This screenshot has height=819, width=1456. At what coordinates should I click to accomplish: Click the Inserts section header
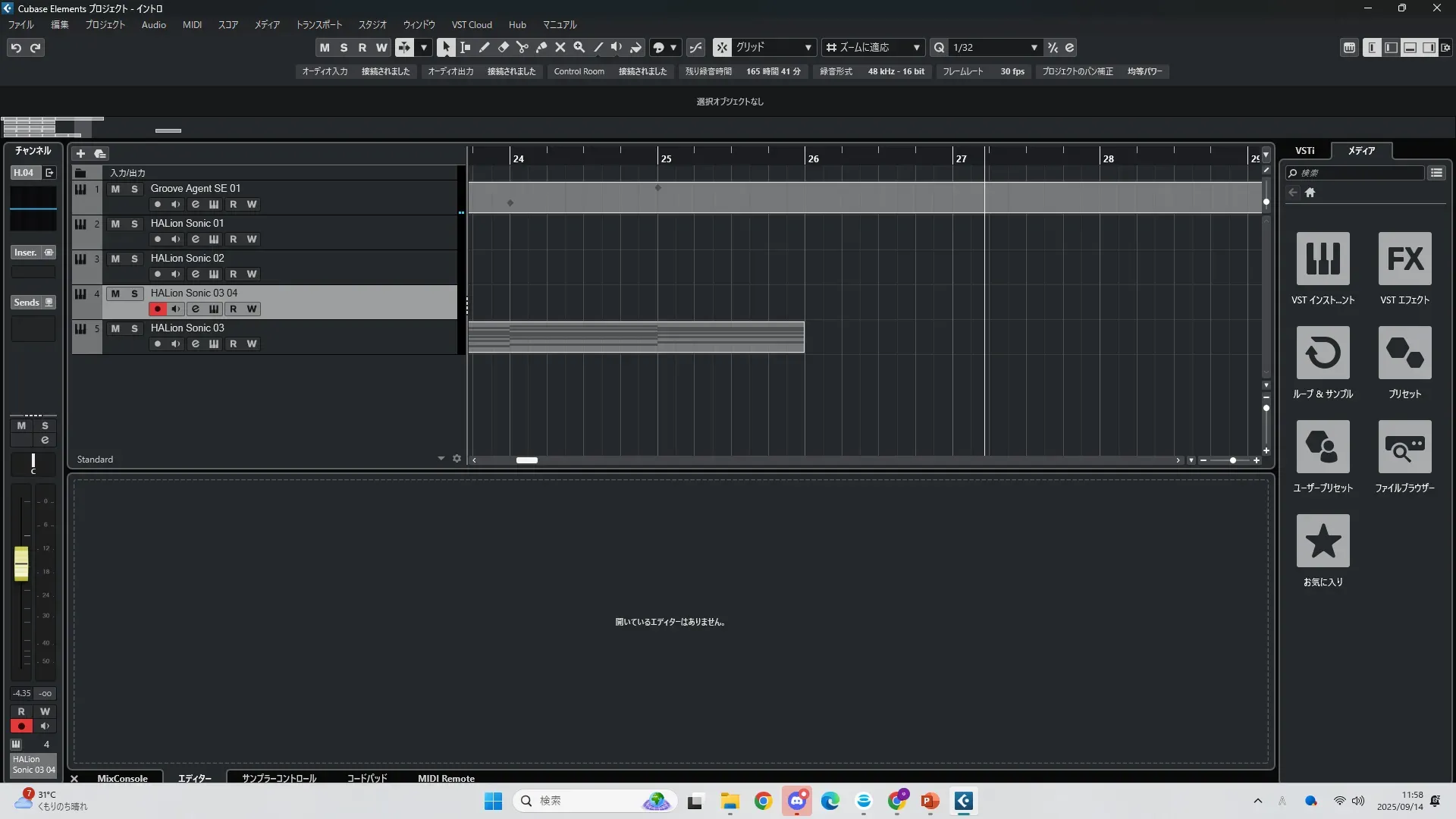coord(26,253)
